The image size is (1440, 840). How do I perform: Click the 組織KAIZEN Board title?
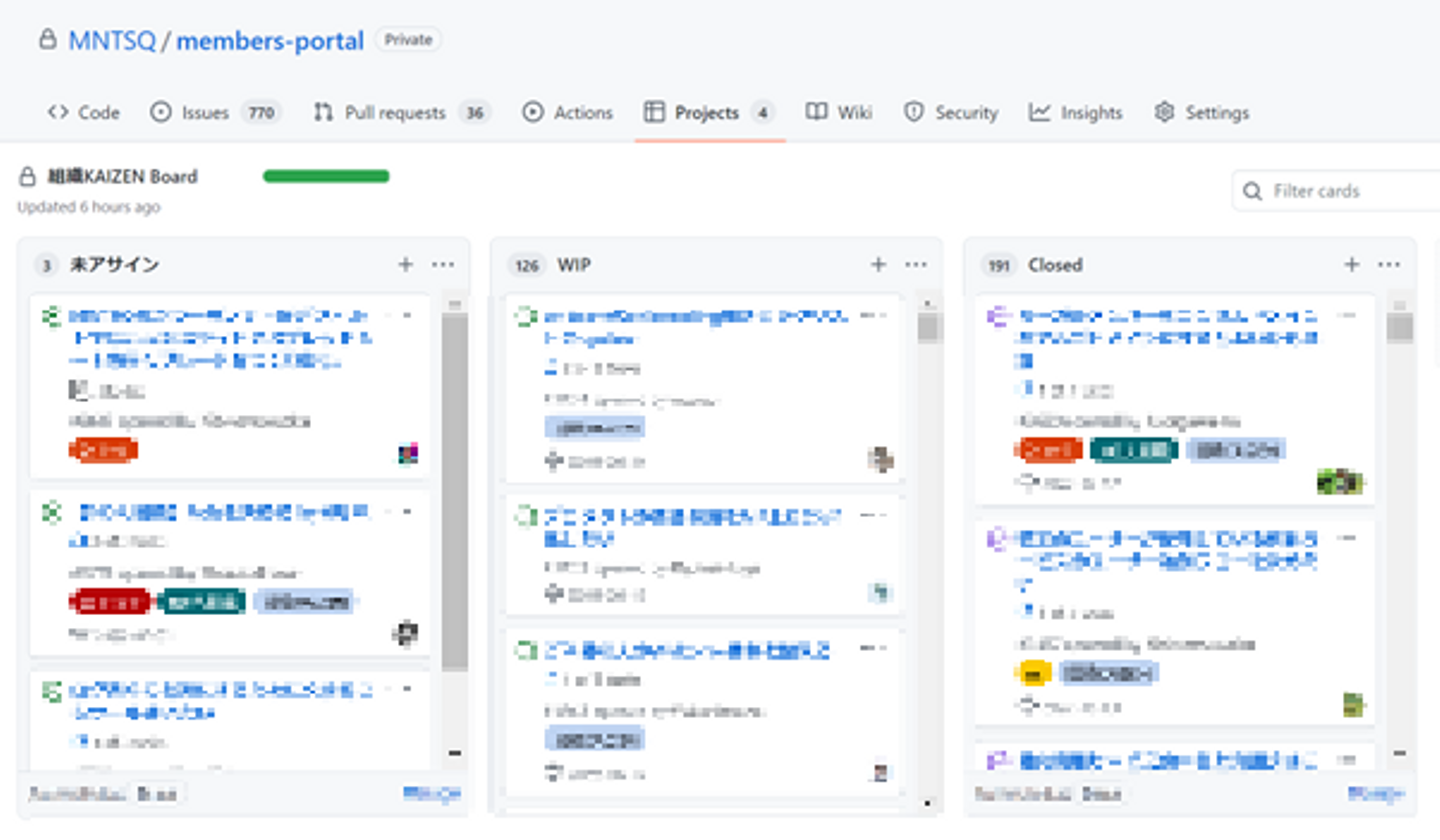point(123,177)
